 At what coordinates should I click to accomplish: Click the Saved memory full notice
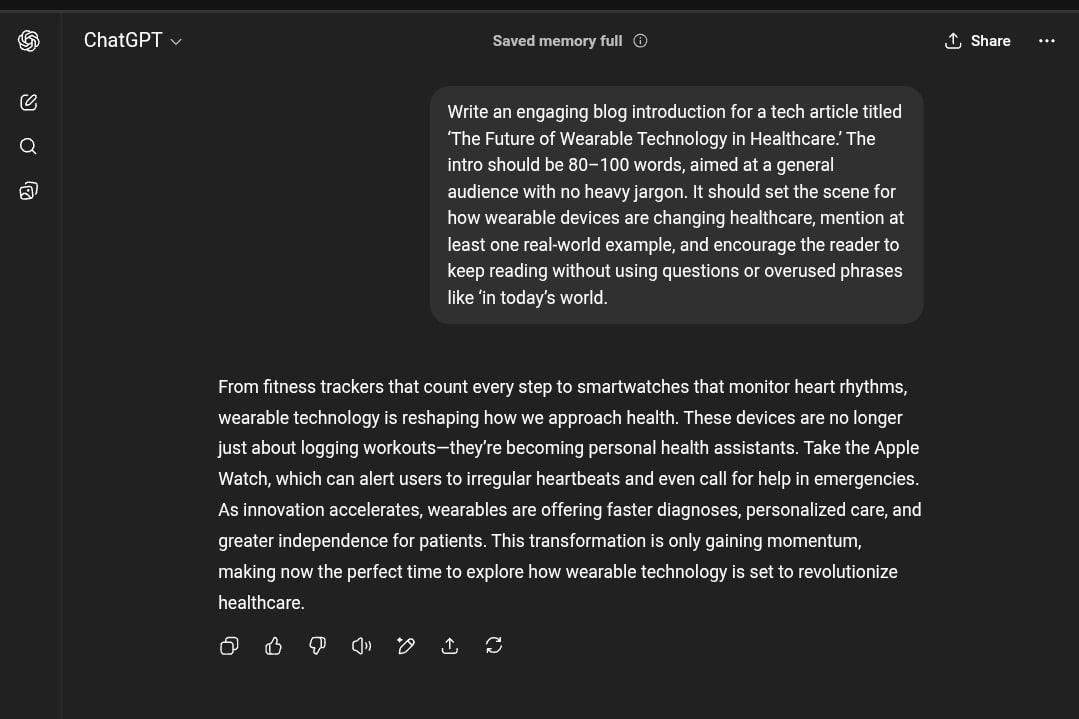(557, 41)
